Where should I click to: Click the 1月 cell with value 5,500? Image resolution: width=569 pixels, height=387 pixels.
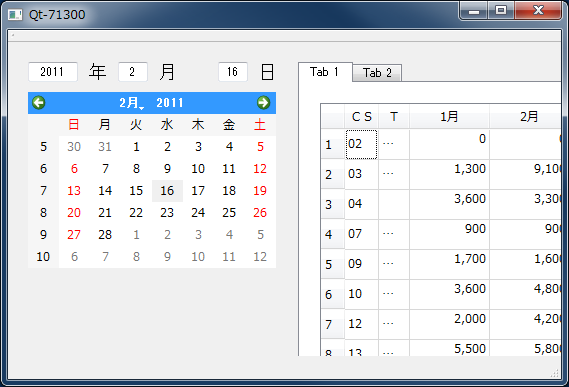450,348
